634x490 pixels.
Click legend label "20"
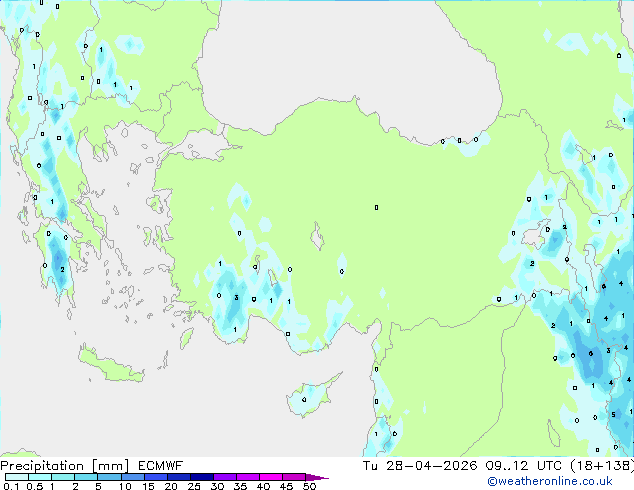click(171, 486)
